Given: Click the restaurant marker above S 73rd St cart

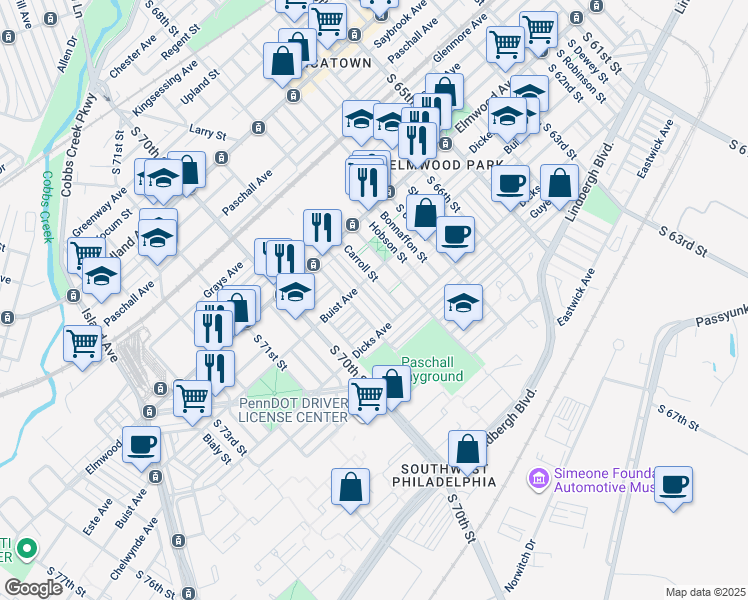Looking at the screenshot, I should [215, 372].
